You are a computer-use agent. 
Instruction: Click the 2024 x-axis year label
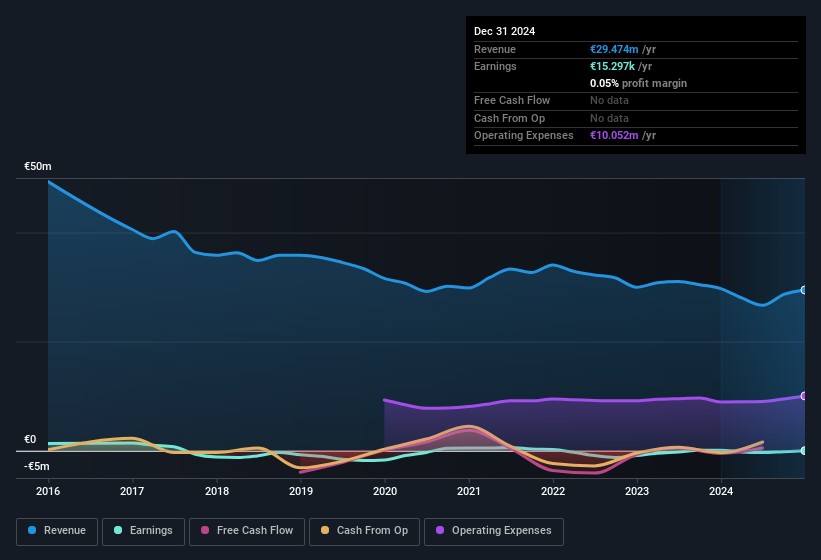tap(721, 491)
